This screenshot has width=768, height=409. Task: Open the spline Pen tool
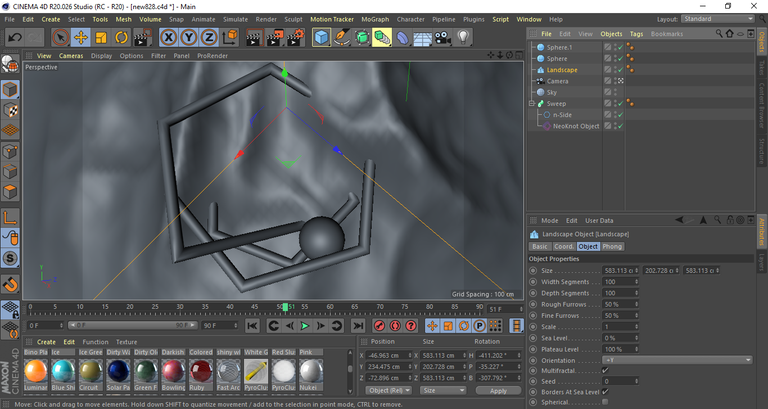point(341,37)
